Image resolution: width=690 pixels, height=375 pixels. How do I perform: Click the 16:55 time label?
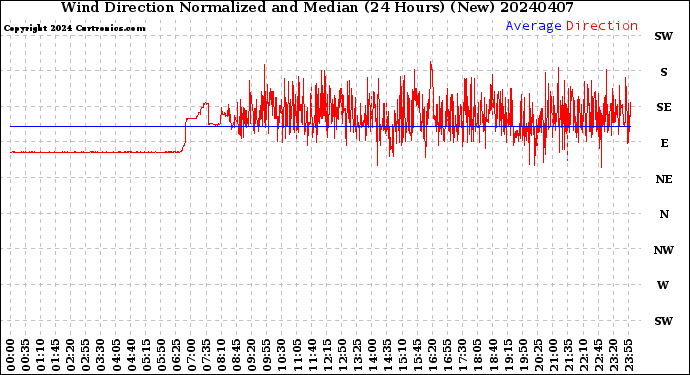[x=448, y=355]
